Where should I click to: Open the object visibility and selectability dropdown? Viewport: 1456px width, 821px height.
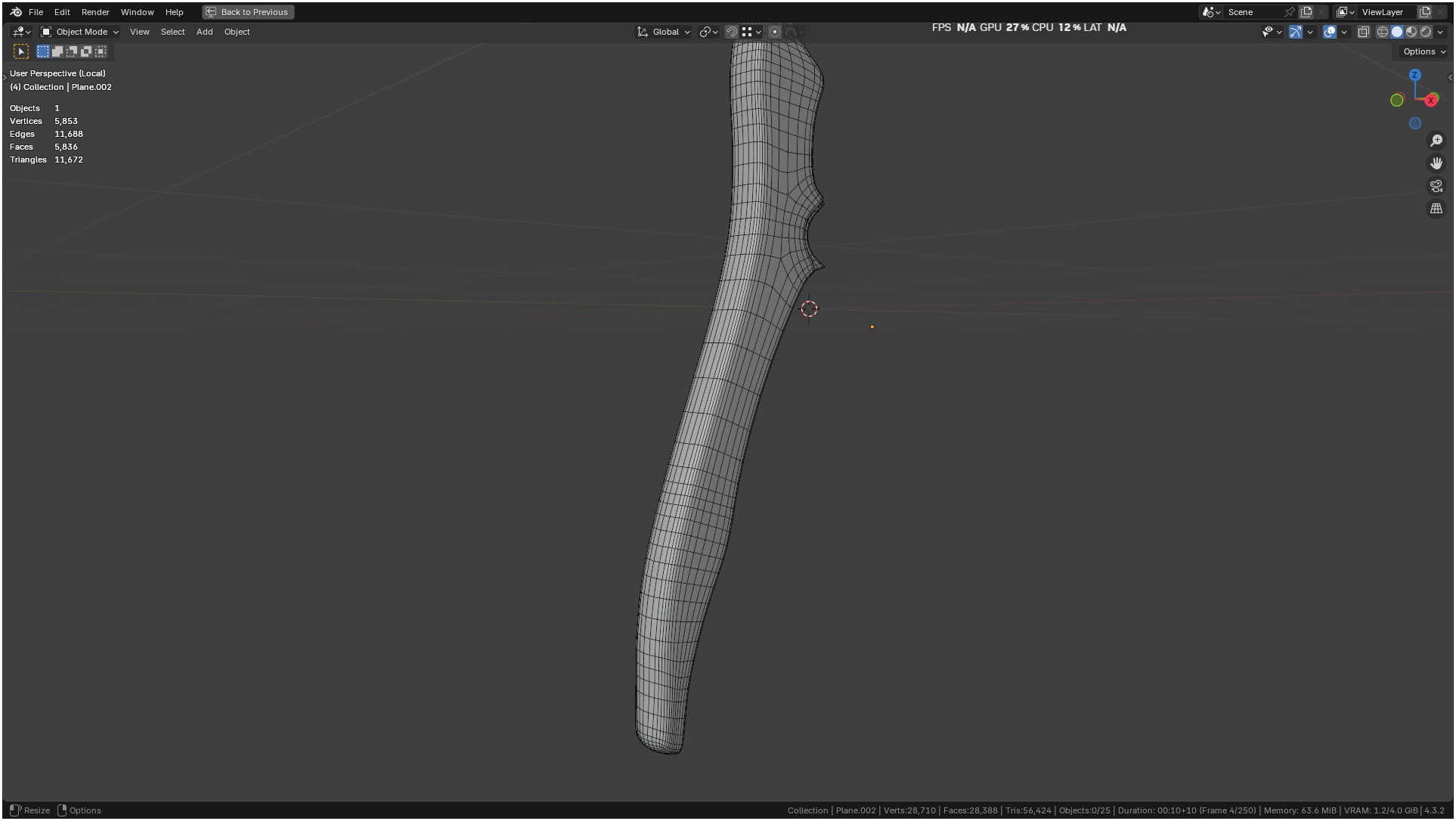(1272, 32)
